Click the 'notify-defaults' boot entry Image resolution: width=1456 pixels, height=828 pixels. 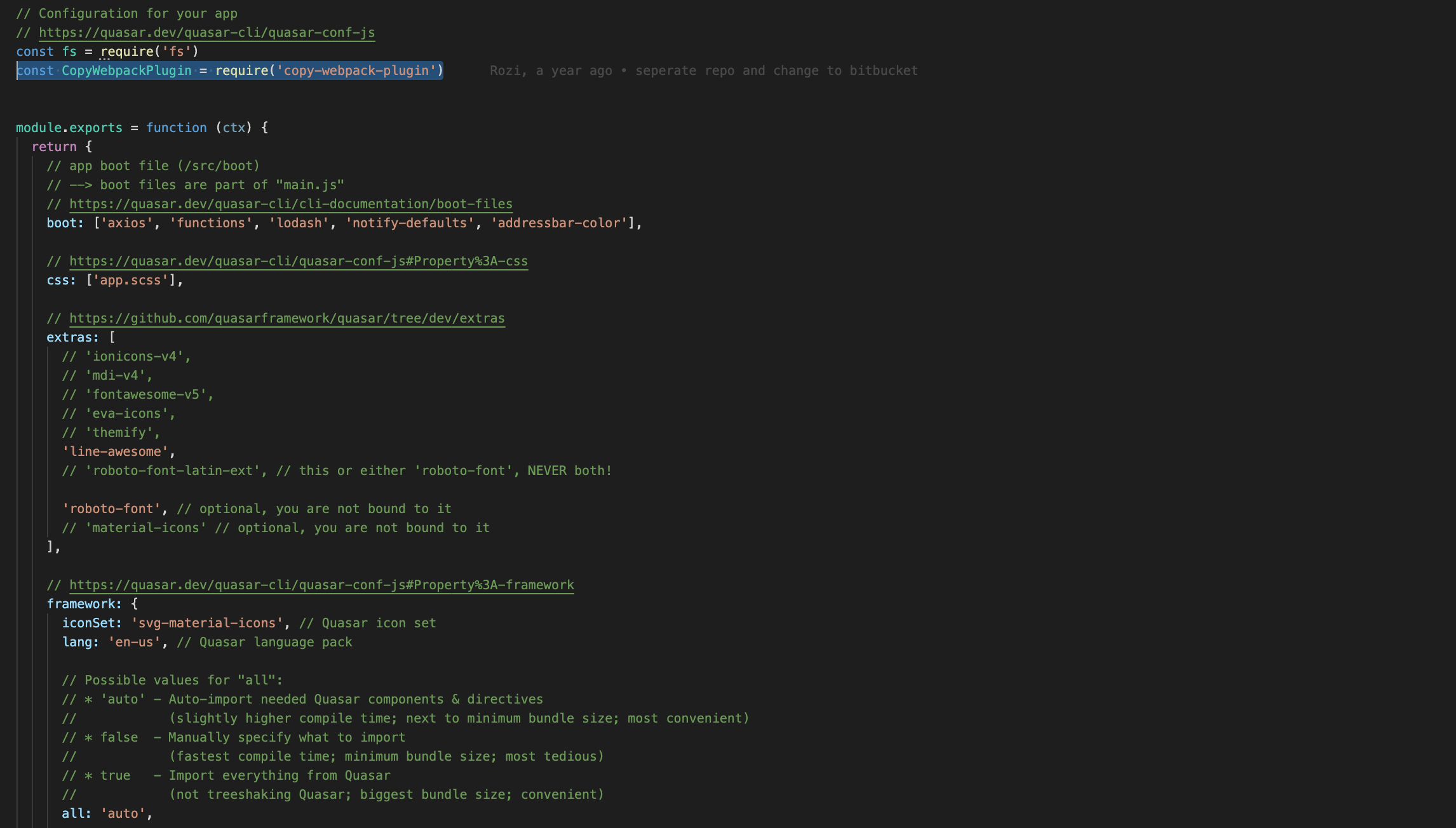[x=409, y=223]
